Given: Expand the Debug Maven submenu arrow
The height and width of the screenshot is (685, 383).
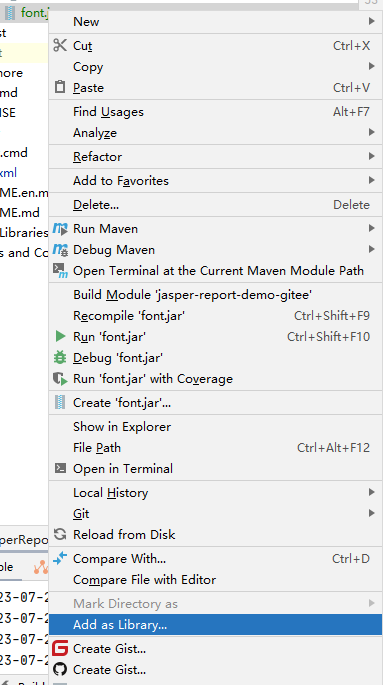Looking at the screenshot, I should coord(371,249).
